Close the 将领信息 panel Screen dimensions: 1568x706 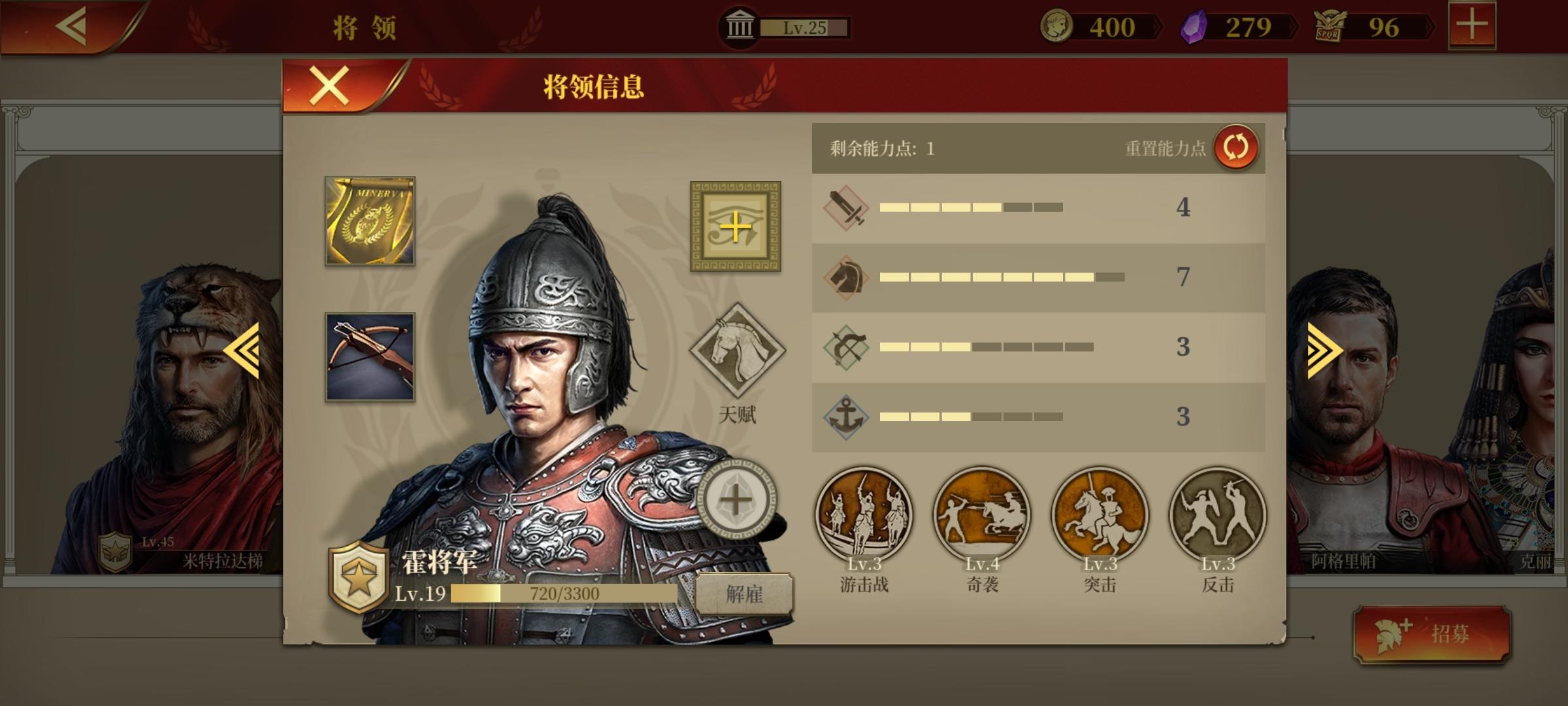329,86
